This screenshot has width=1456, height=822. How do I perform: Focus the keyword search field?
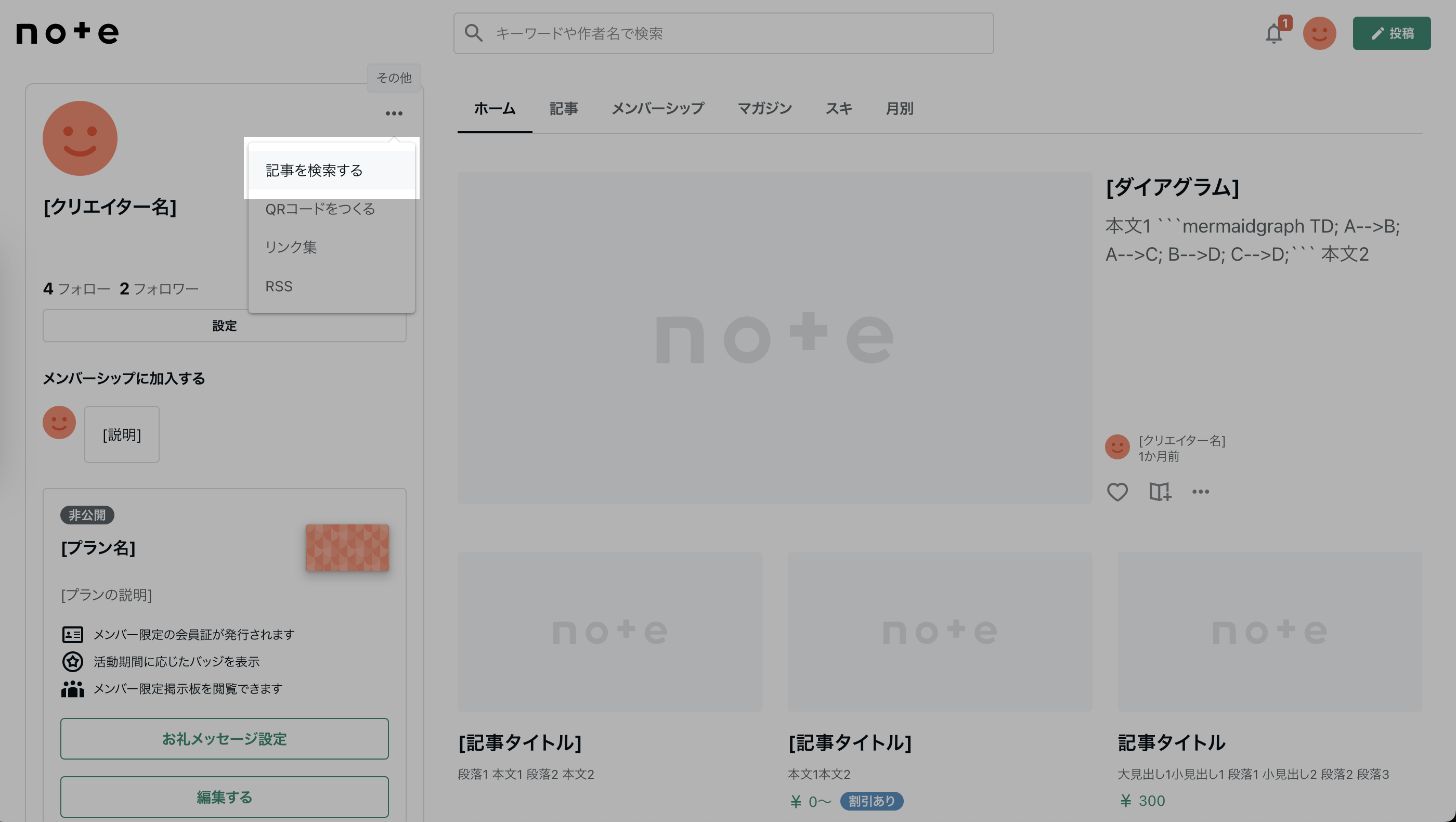coord(723,33)
